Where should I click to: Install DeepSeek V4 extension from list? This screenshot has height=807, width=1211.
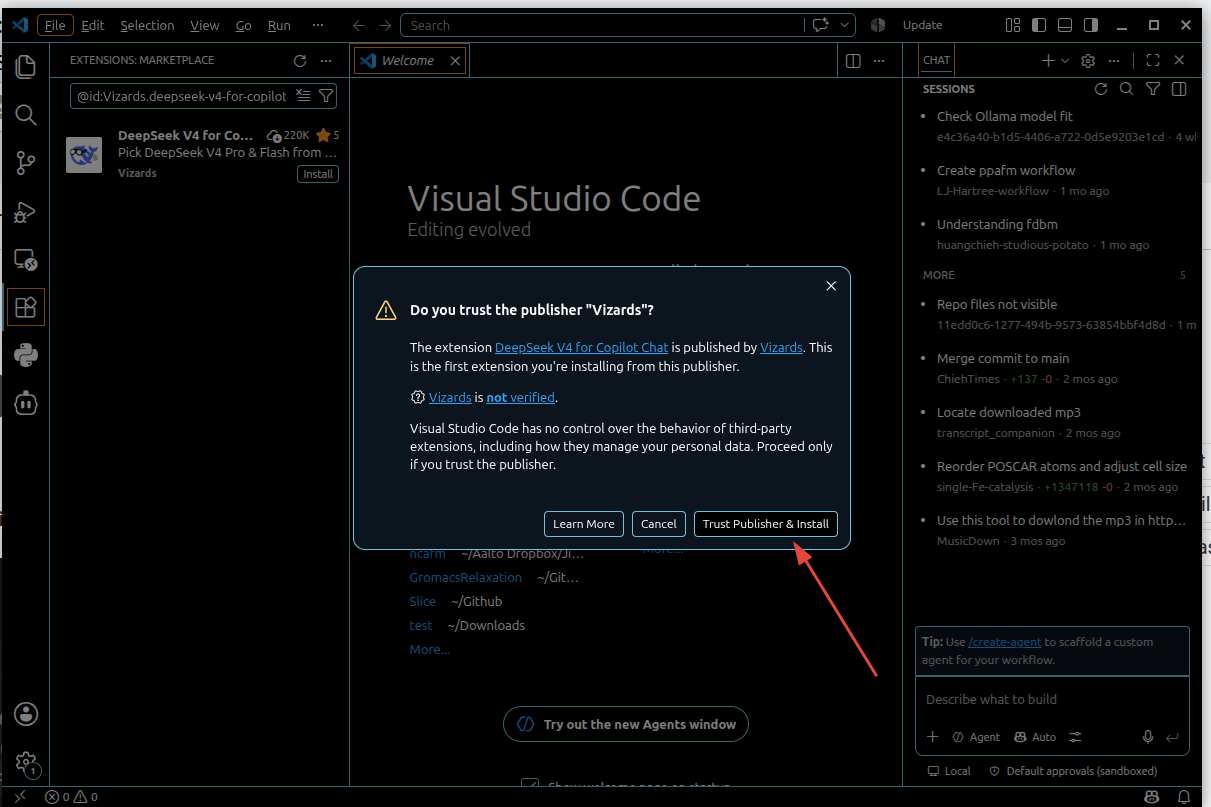tap(318, 174)
